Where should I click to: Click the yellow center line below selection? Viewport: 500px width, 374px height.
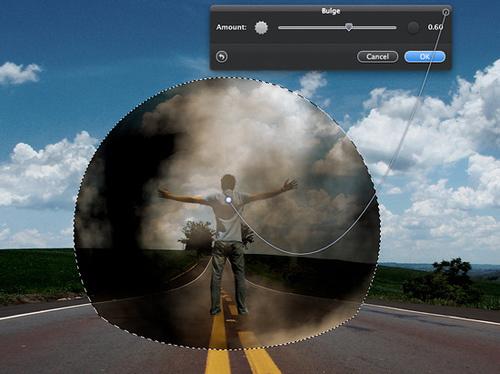click(x=217, y=362)
